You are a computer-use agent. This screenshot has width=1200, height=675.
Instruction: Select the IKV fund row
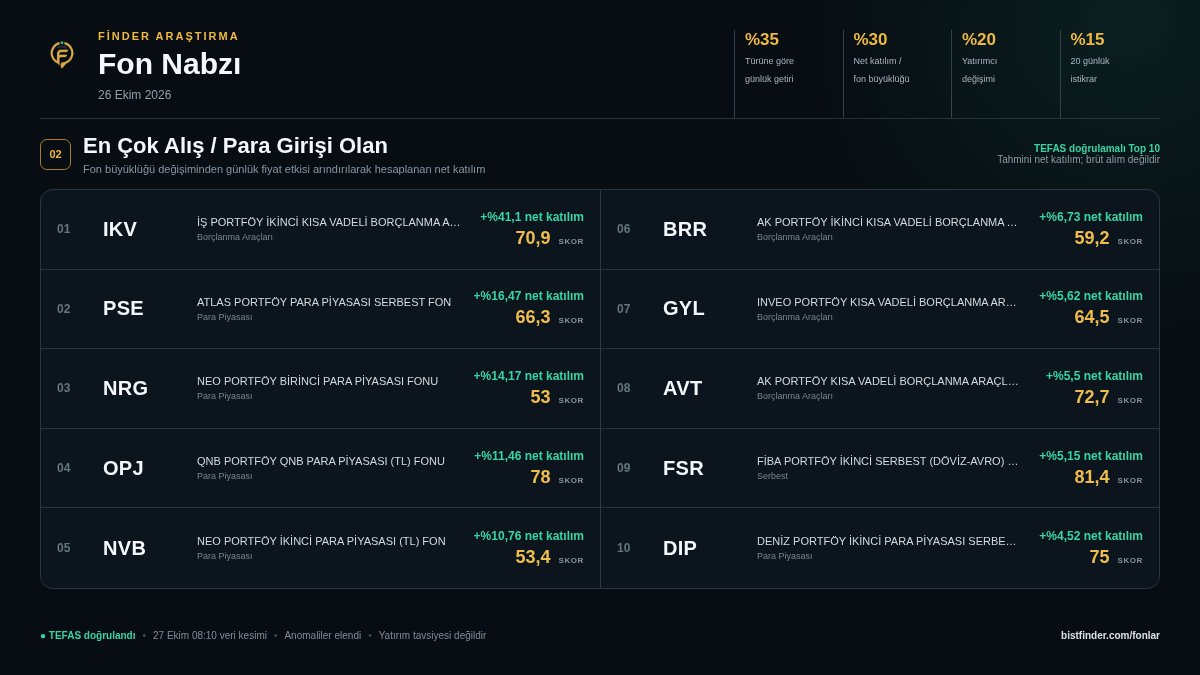320,229
